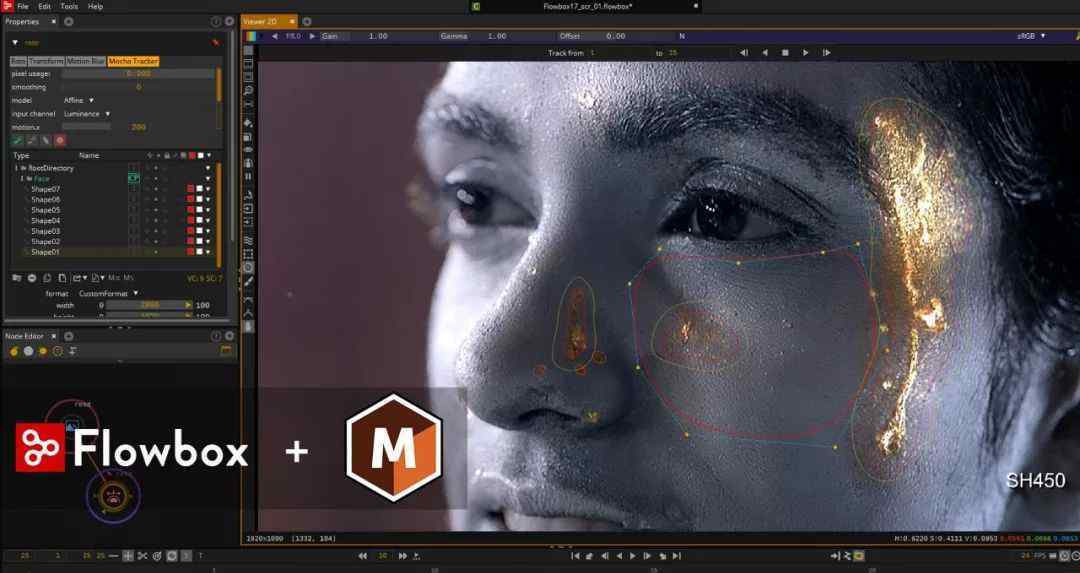This screenshot has width=1080, height=573.
Task: Toggle the checkbox for Shape07
Action: point(133,189)
